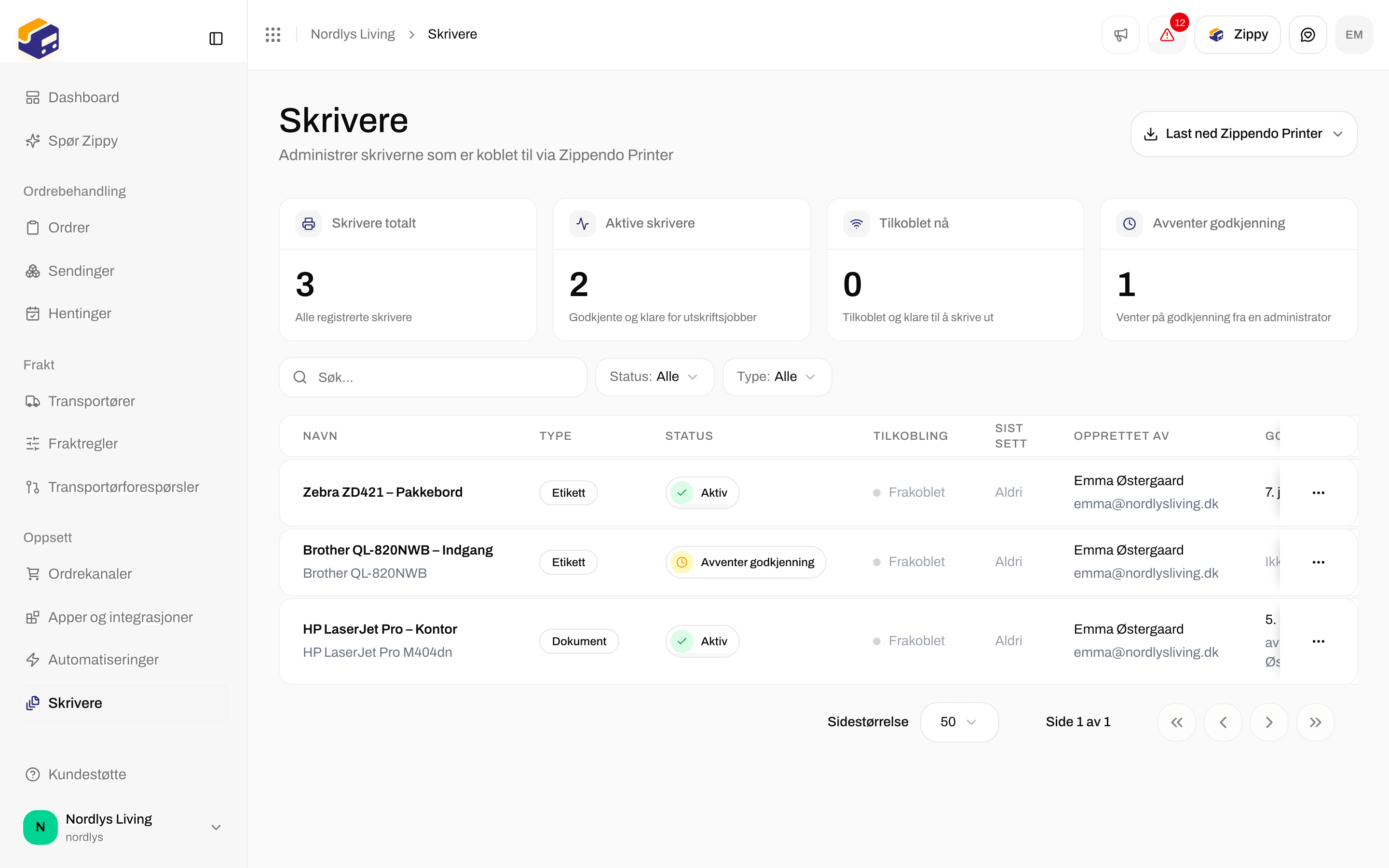The image size is (1389, 868).
Task: Expand the Nordlys Living account switcher
Action: click(123, 827)
